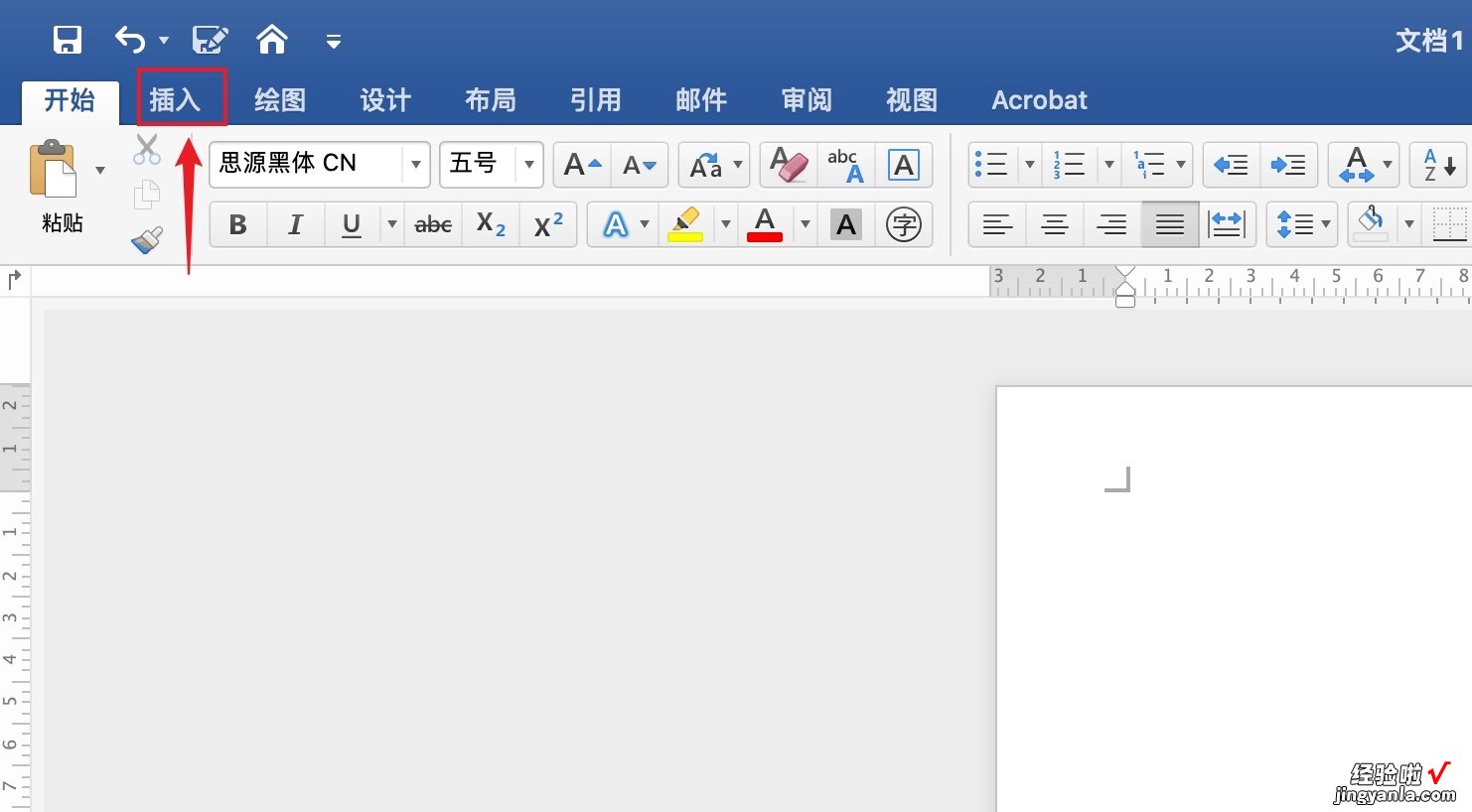Open the Customize Quick Access Toolbar dropdown

click(x=334, y=42)
